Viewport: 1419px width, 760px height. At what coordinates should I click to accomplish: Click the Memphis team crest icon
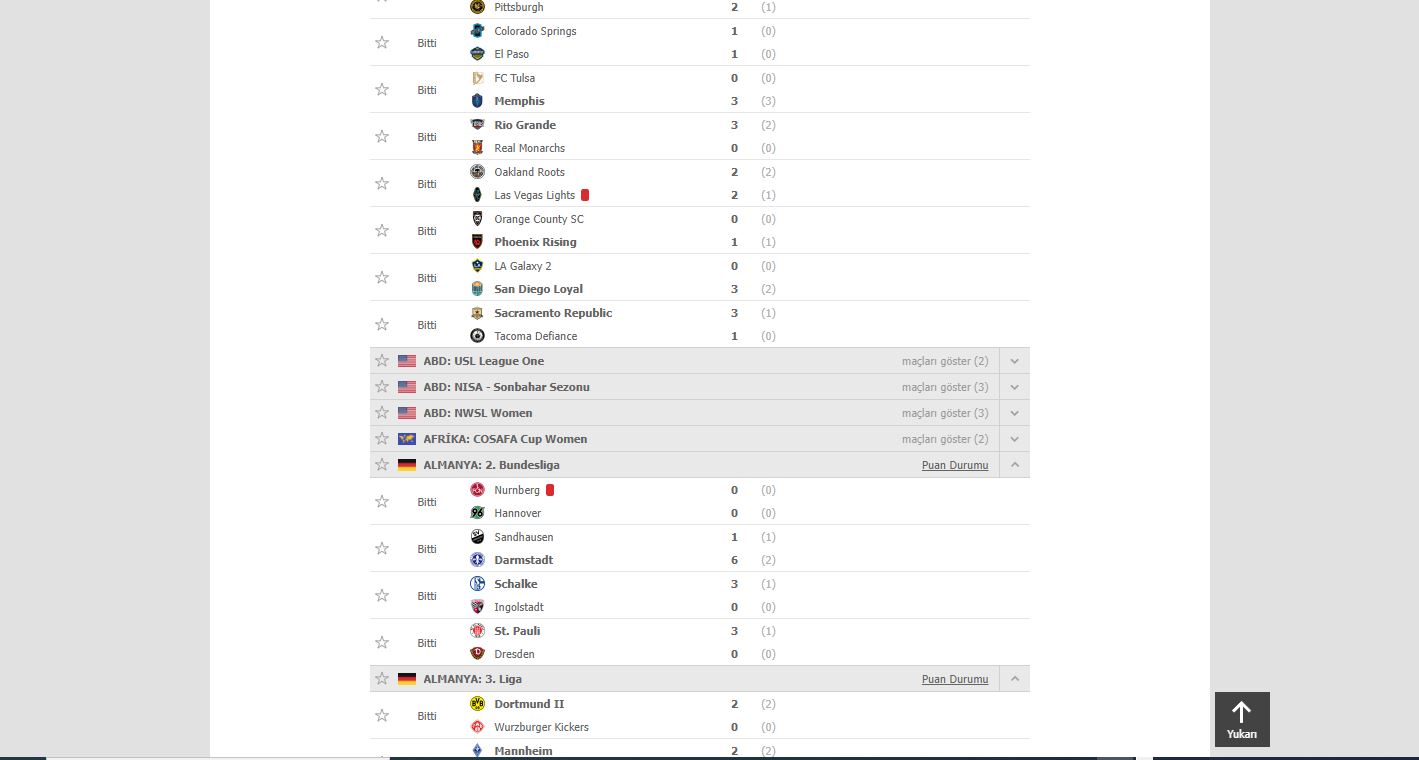(477, 101)
